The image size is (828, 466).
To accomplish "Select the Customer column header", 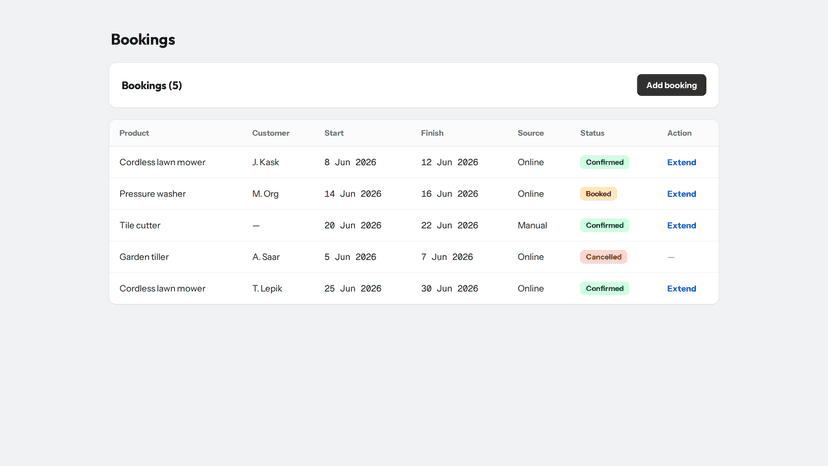I will coord(270,133).
